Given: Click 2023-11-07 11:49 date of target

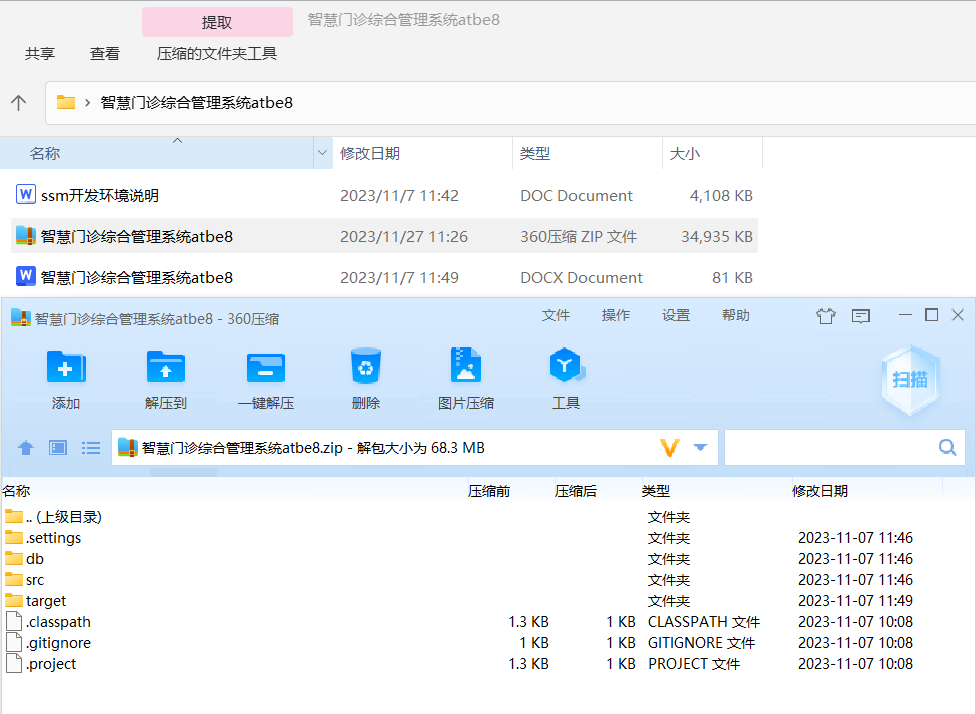Looking at the screenshot, I should pos(855,601).
